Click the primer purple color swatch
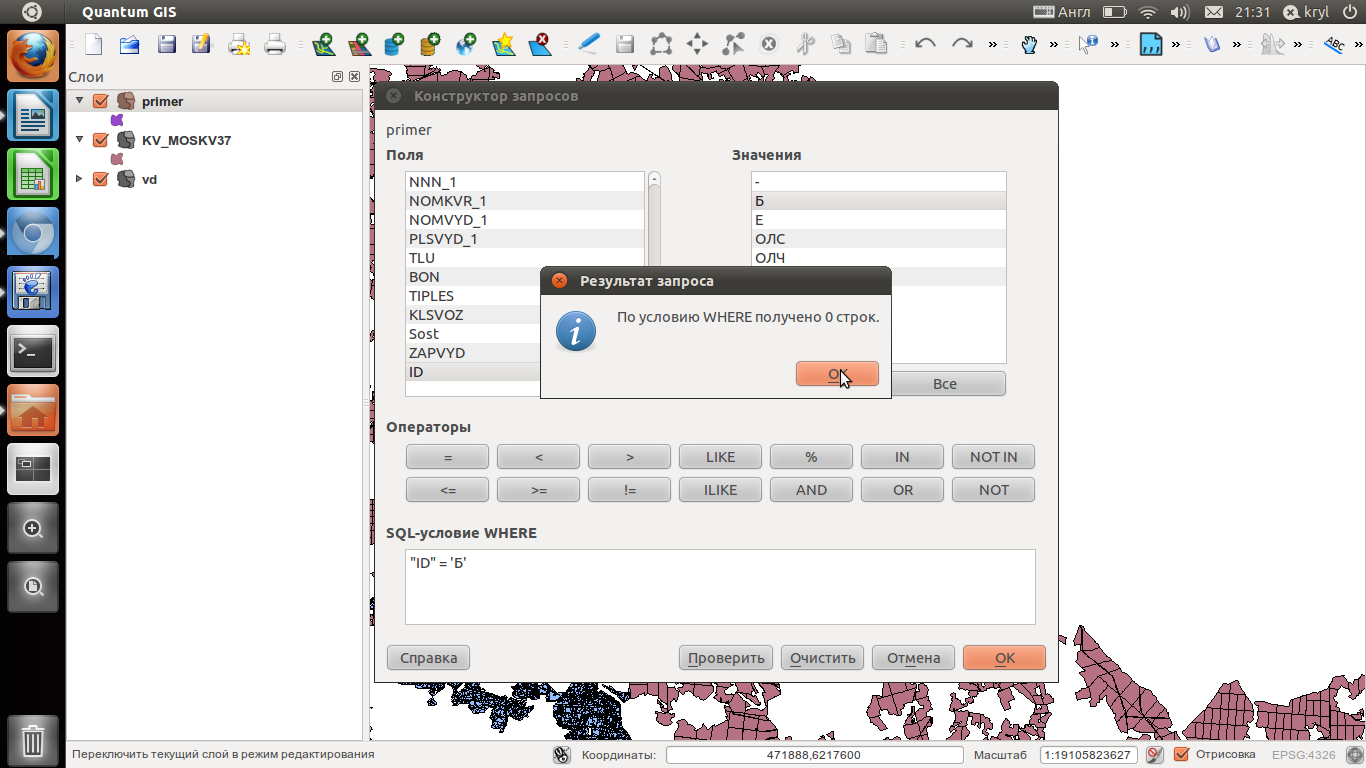 click(116, 120)
